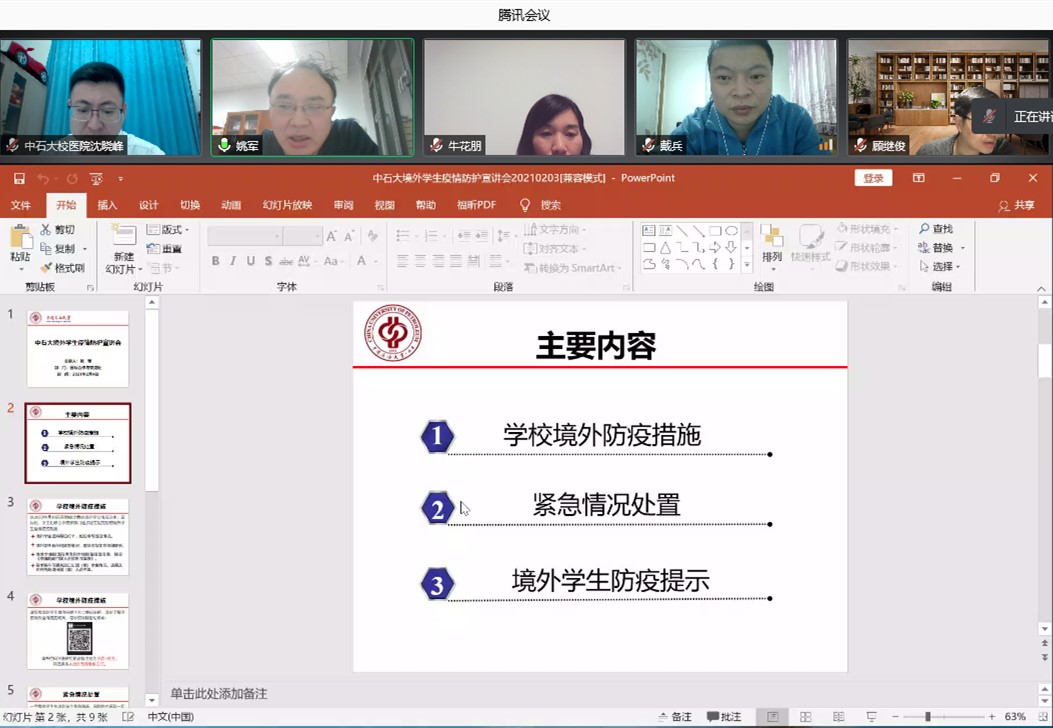Open the Select (选择) dropdown

(x=942, y=267)
